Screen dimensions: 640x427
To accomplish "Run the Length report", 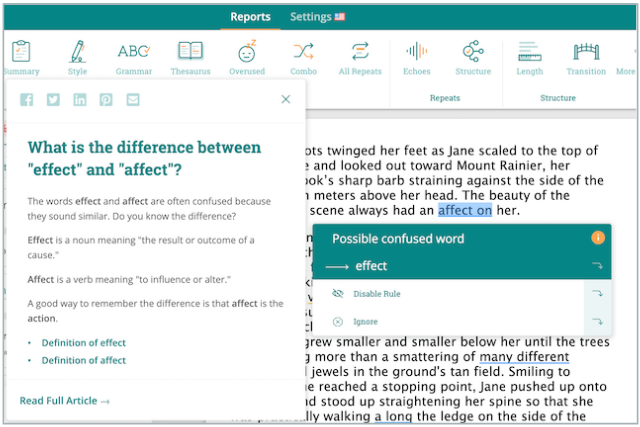I will pyautogui.click(x=530, y=58).
